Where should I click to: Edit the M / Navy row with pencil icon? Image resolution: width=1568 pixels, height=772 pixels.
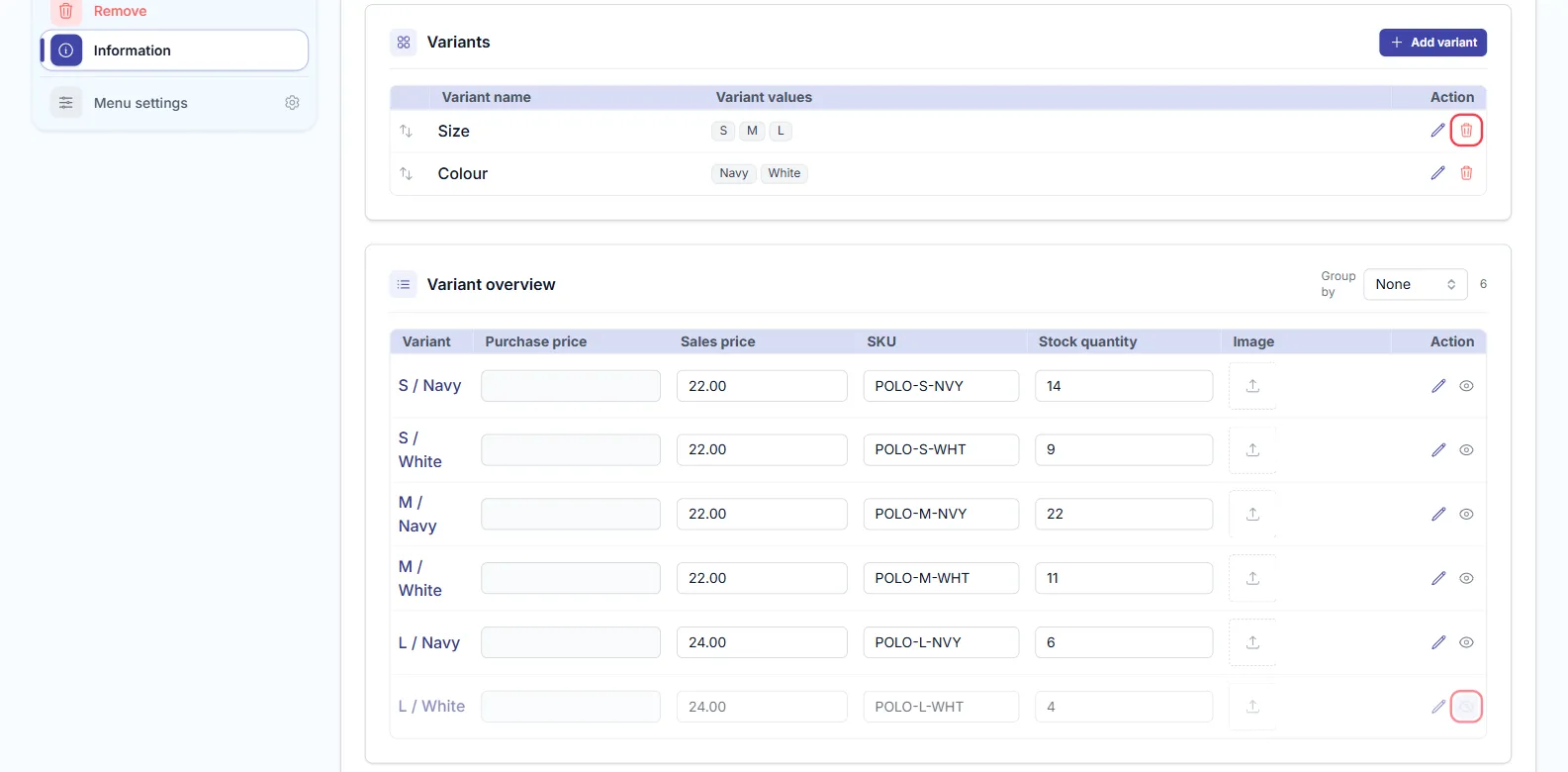1438,514
